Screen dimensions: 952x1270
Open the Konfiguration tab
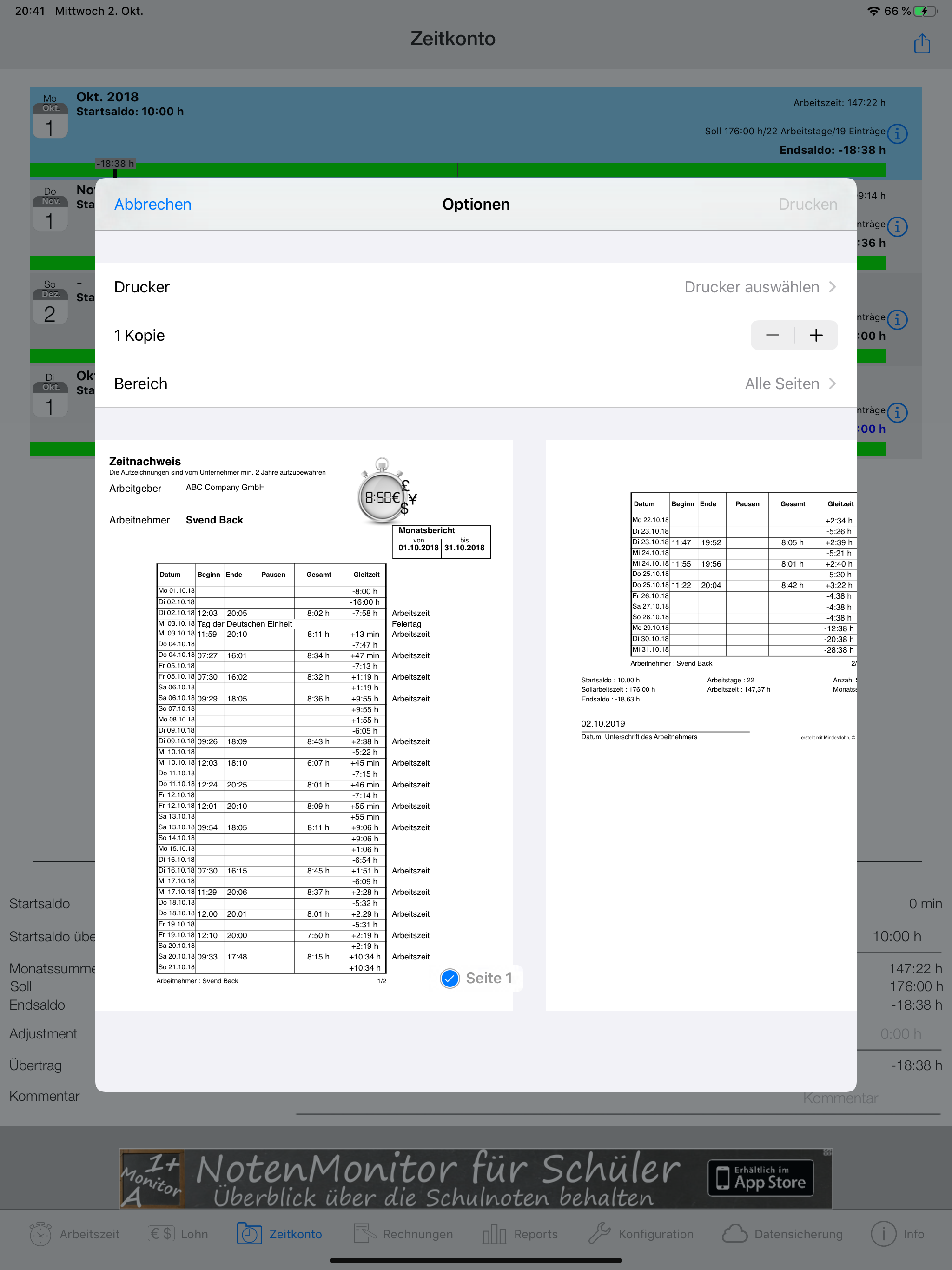pos(641,1234)
